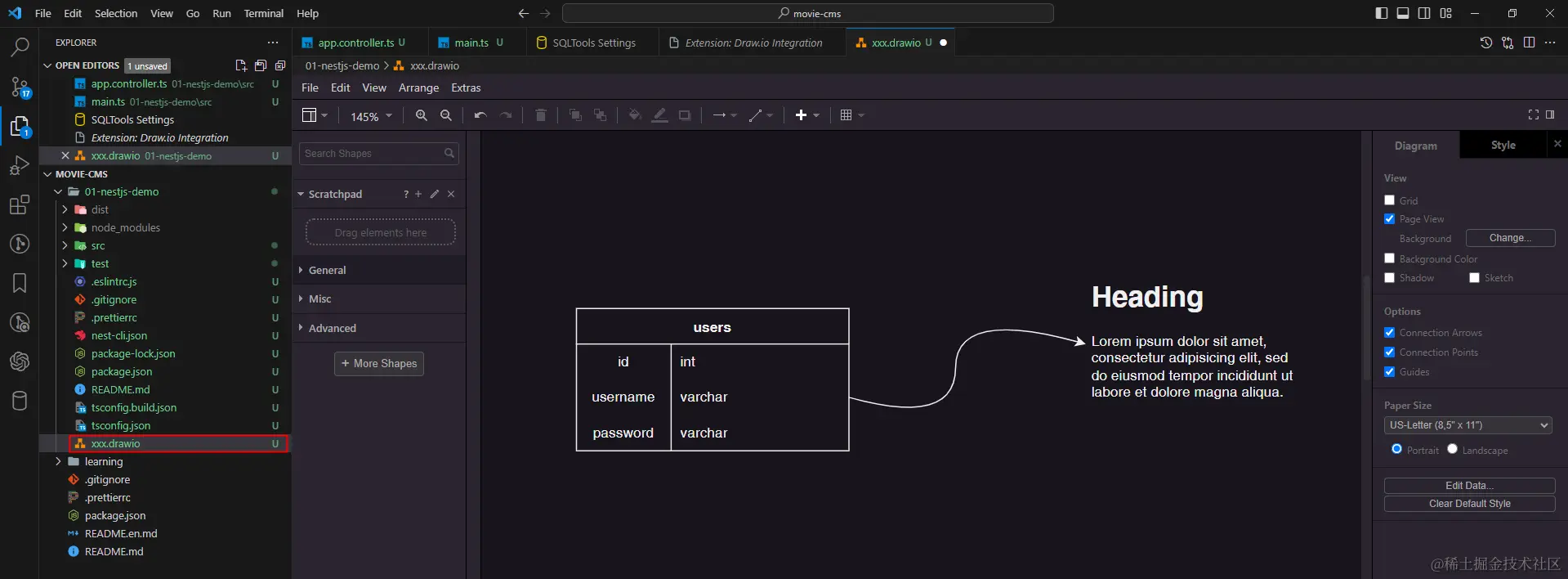Open the fill color tool
Viewport: 1568px width, 579px height.
pos(635,115)
